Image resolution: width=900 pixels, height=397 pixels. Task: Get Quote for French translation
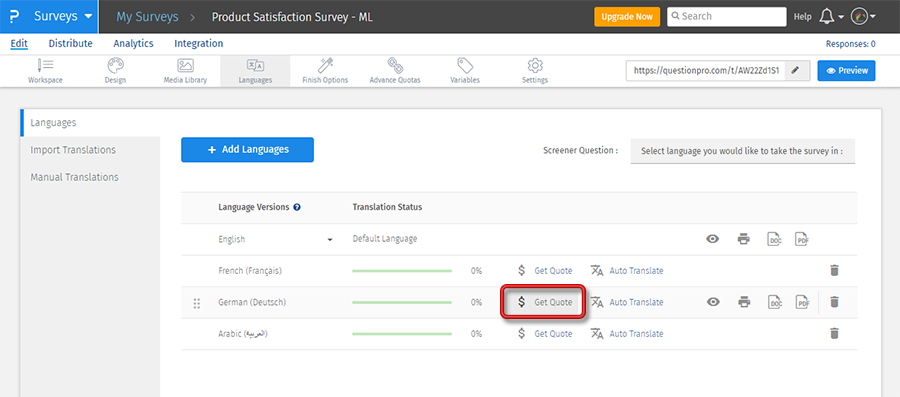point(545,270)
